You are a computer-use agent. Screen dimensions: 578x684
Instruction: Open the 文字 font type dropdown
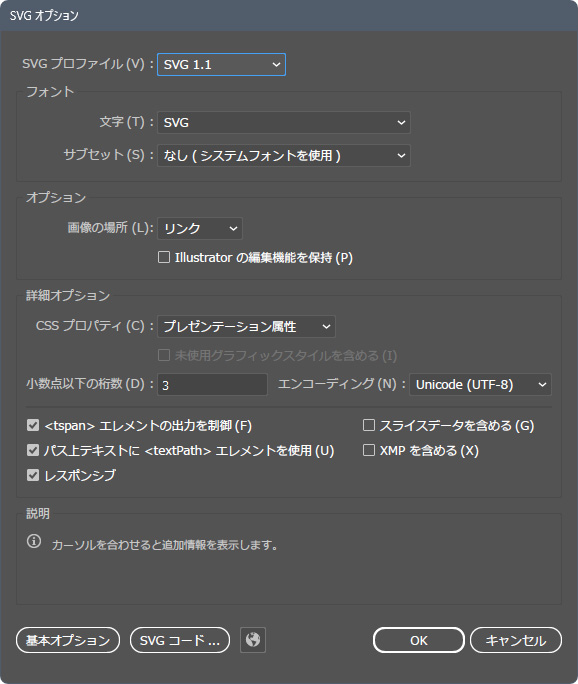coord(284,123)
